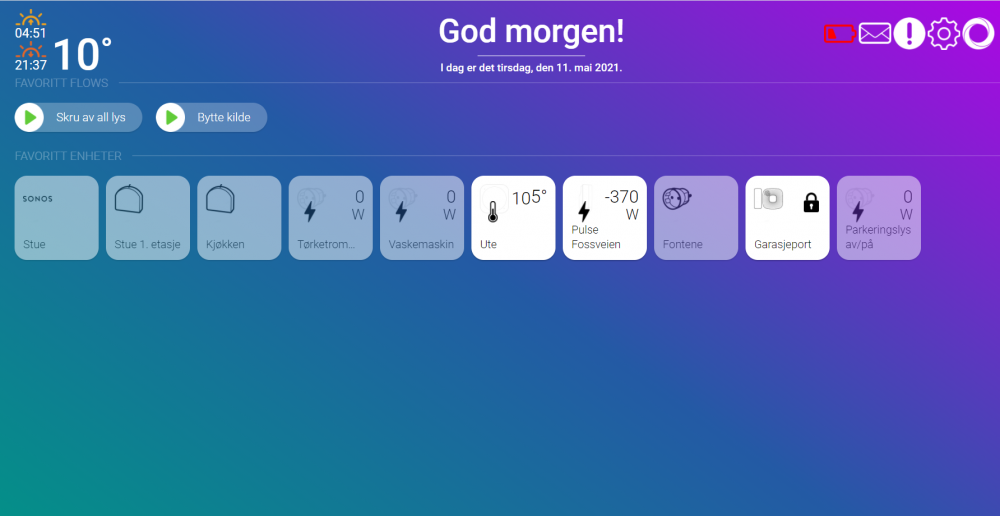The height and width of the screenshot is (516, 1000).
Task: Select the Sonos Stue speaker tile
Action: (57, 218)
